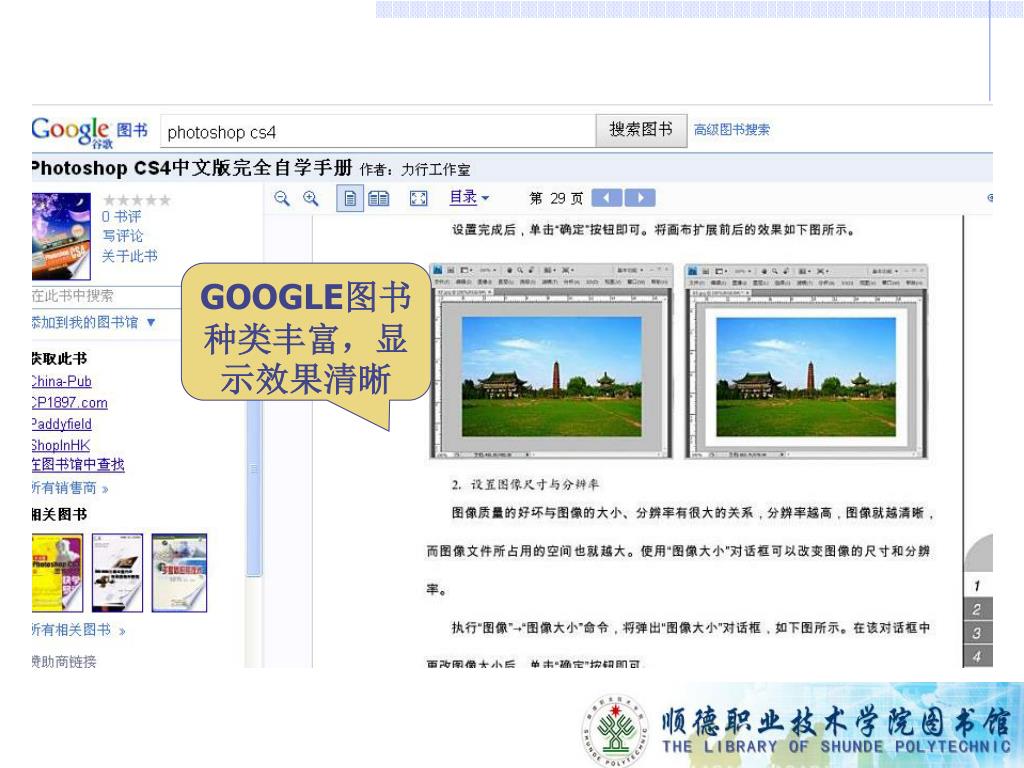The image size is (1024, 768).
Task: Open 所有销售商 link
Action: [69, 488]
